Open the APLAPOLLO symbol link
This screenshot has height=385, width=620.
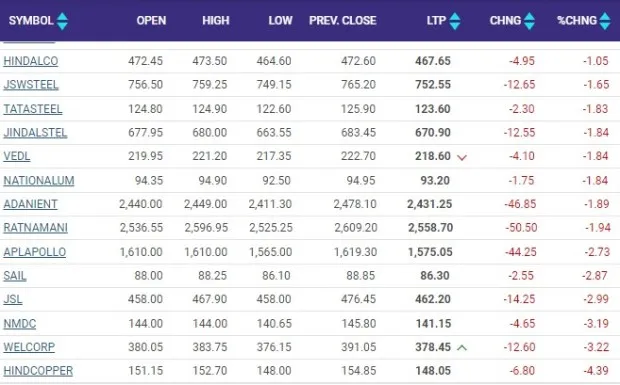[x=35, y=252]
